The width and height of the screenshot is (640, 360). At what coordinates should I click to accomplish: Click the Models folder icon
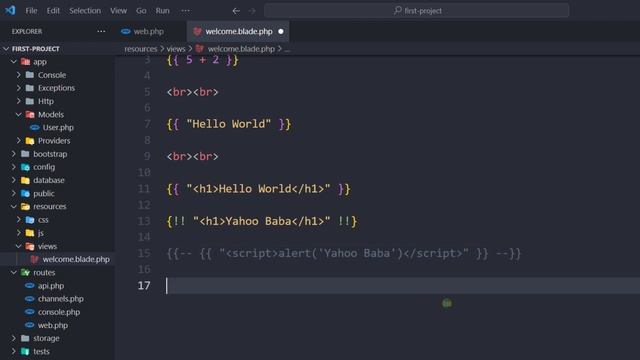click(30, 115)
